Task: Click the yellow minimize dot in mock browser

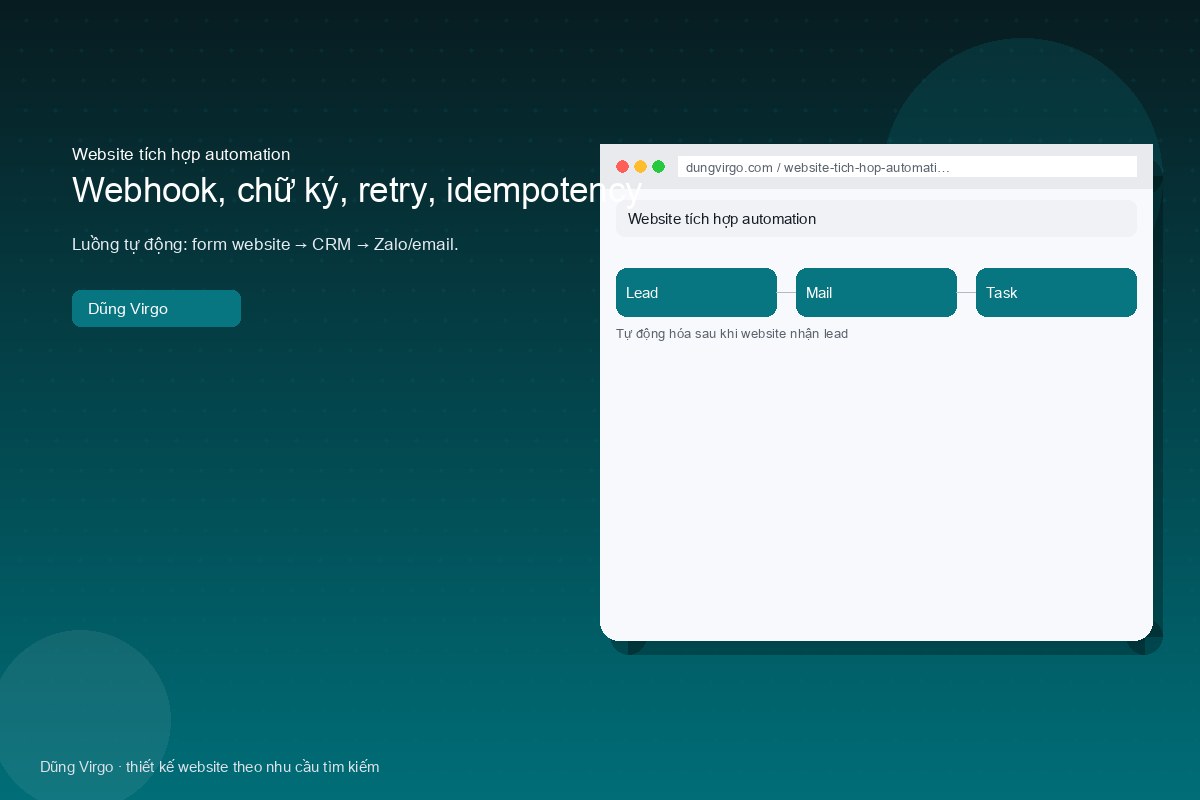Action: pos(640,167)
